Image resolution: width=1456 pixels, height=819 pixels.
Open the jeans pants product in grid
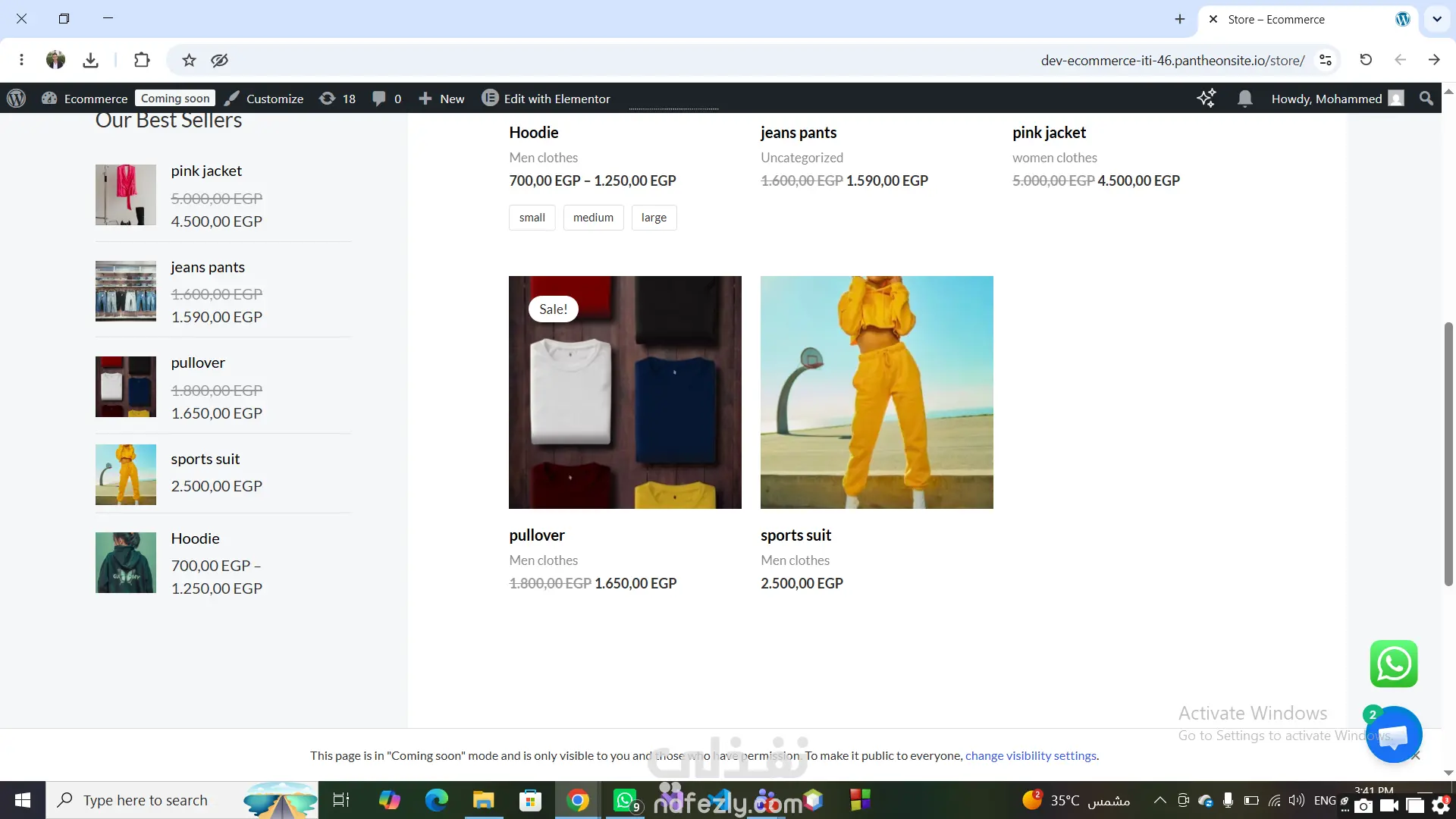tap(799, 133)
